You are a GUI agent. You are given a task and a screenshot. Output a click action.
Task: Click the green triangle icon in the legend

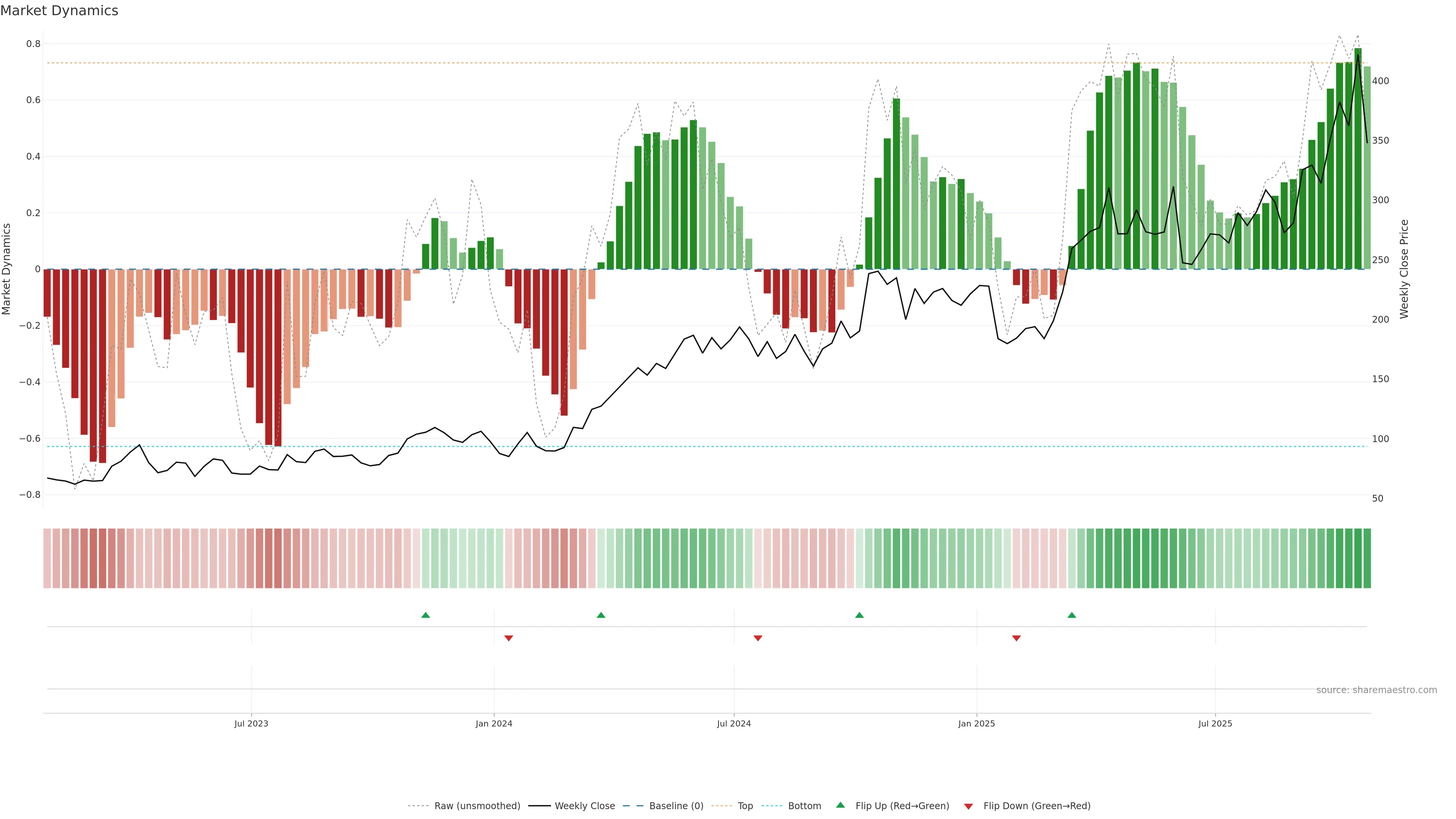[x=841, y=805]
